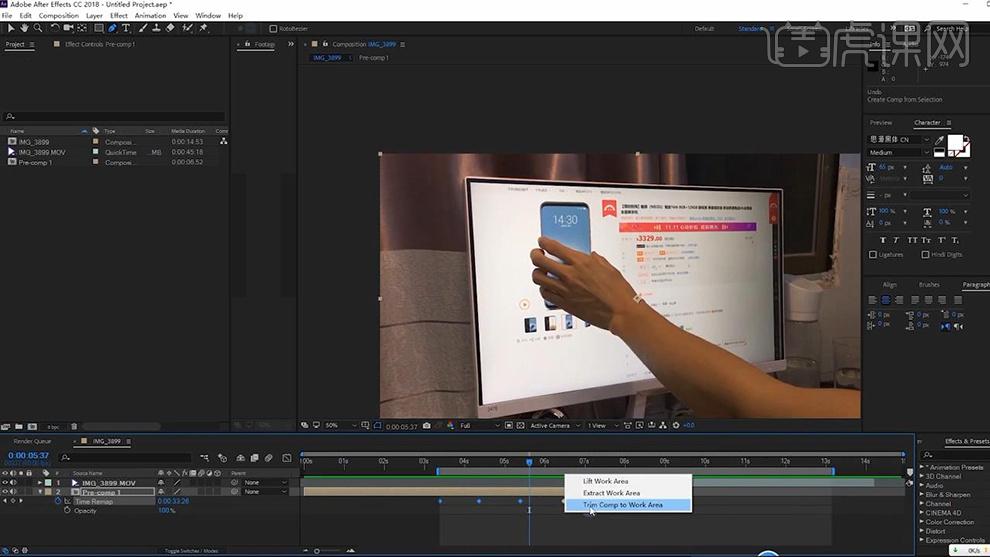The width and height of the screenshot is (990, 557).
Task: Collapse the Pre-comp 1 layer properties
Action: pos(40,491)
